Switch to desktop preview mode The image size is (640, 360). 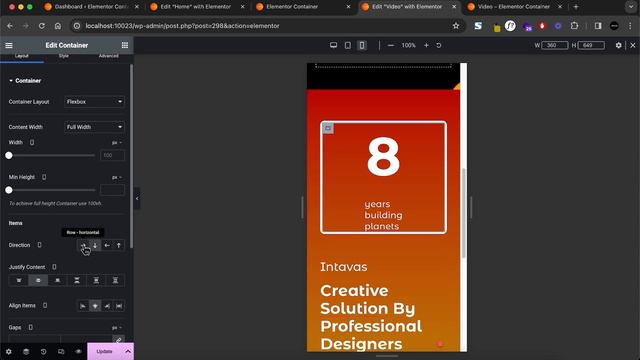click(x=333, y=45)
